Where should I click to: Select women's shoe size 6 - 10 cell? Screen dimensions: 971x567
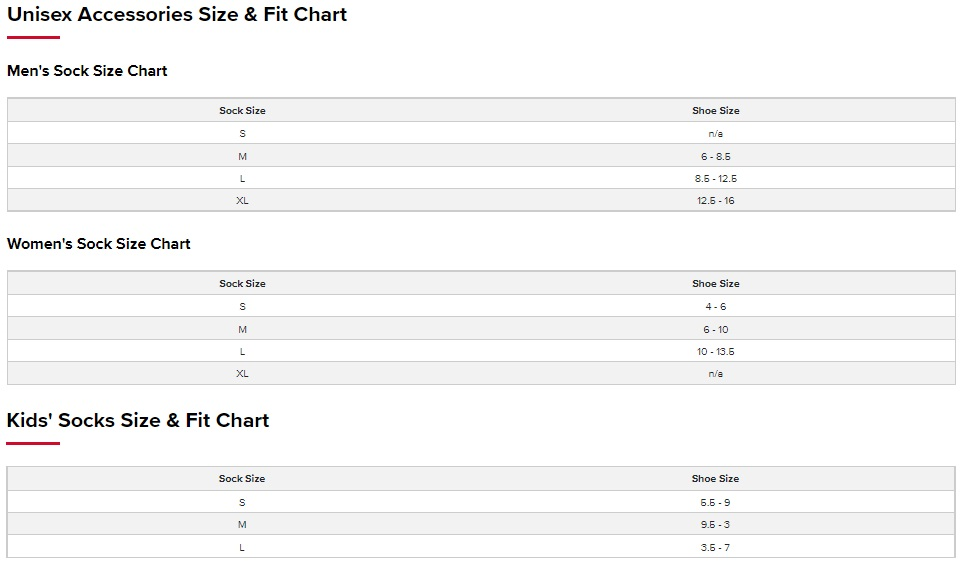(715, 330)
